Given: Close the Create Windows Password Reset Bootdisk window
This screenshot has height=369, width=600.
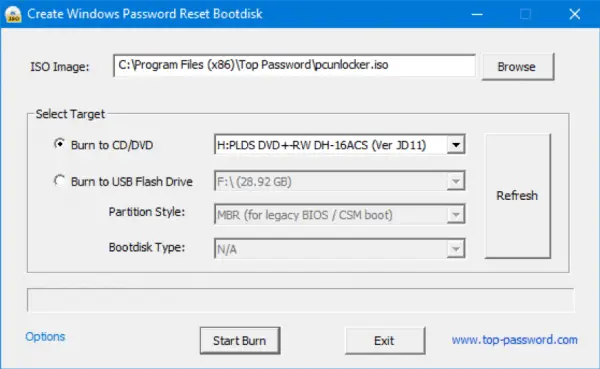Looking at the screenshot, I should [574, 14].
